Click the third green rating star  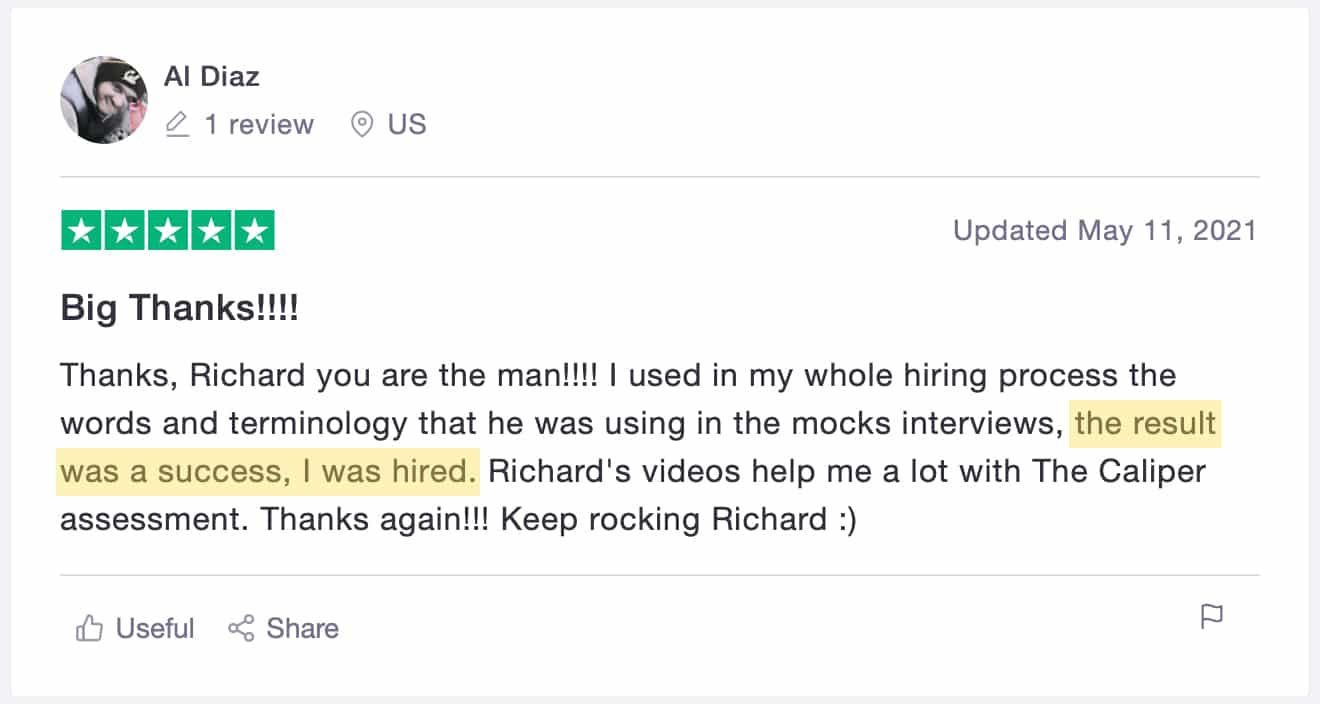(x=167, y=231)
